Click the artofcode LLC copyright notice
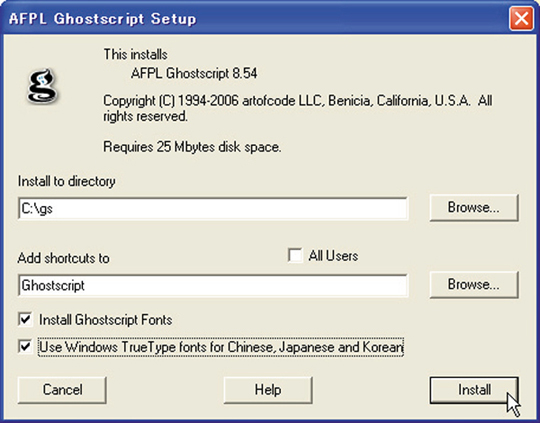Screen dimensions: 540x423 tap(298, 109)
